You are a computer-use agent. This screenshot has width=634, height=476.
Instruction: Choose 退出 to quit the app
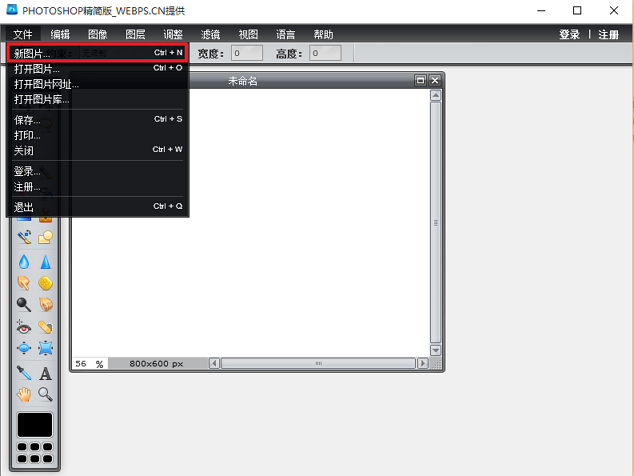tap(97, 207)
